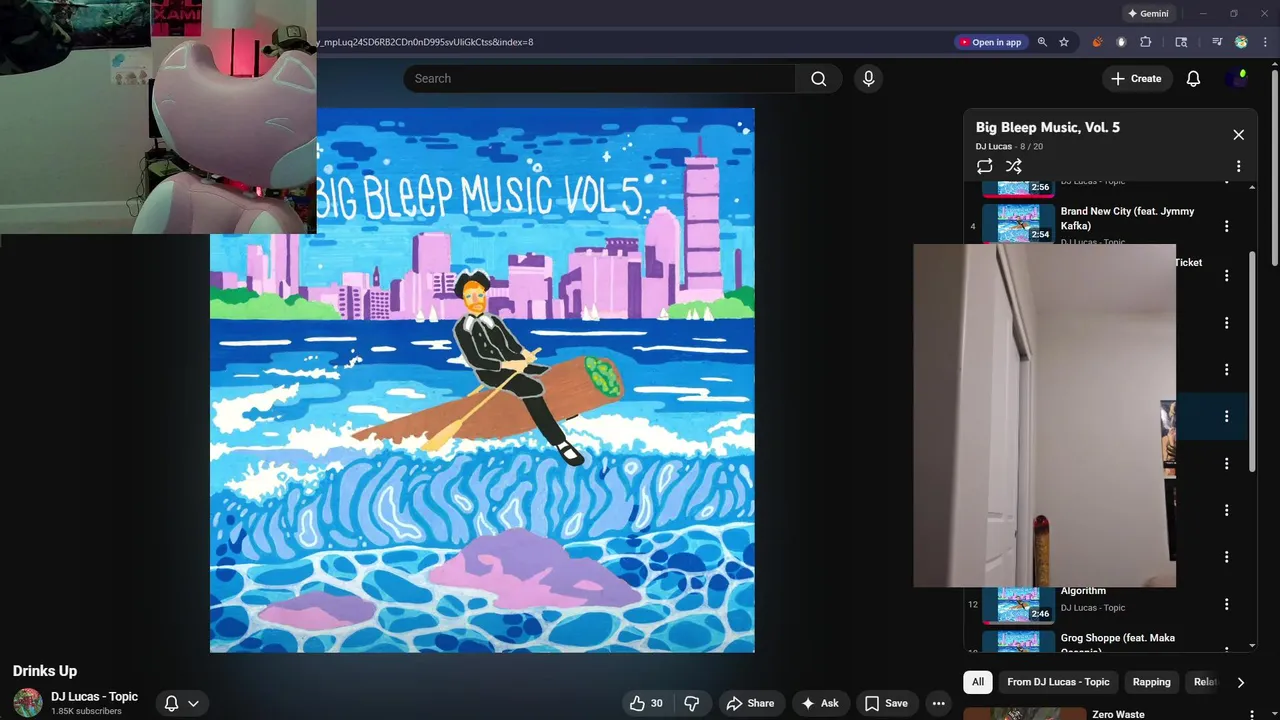The height and width of the screenshot is (720, 1280).
Task: Open YouTube notifications bell in header
Action: (1193, 79)
